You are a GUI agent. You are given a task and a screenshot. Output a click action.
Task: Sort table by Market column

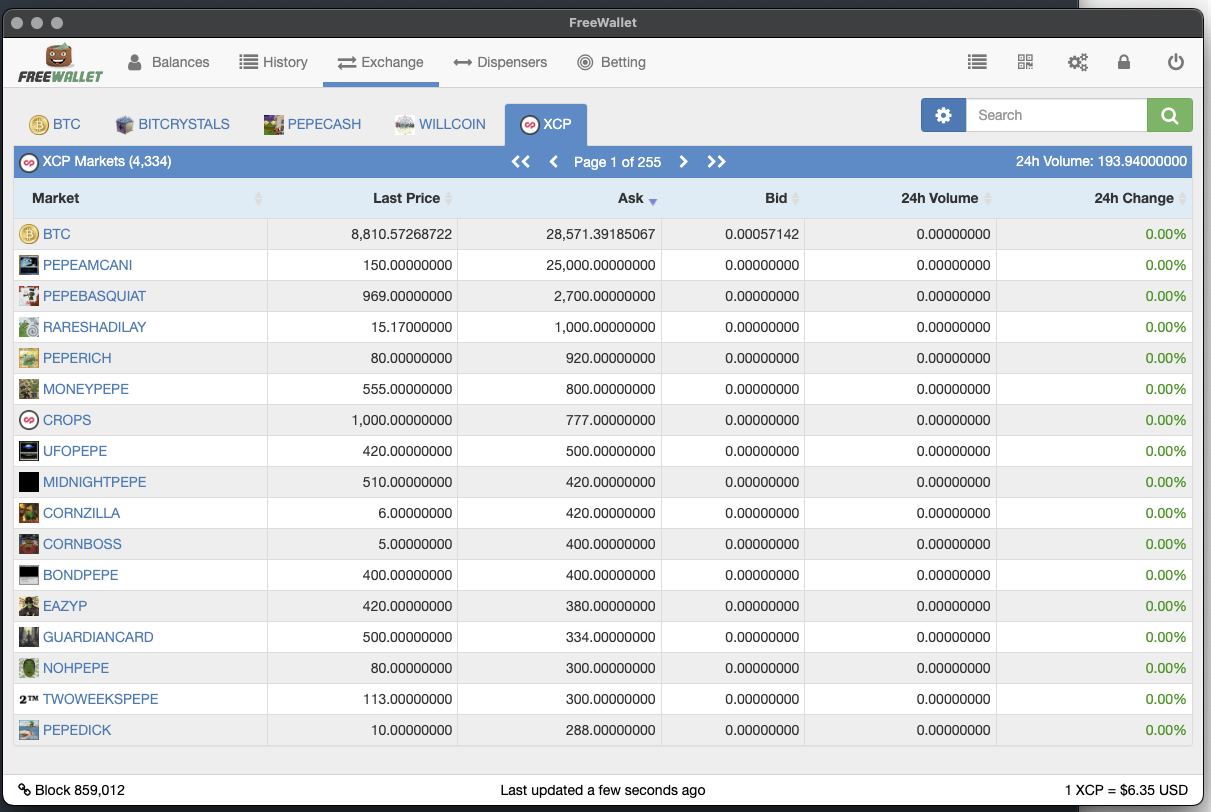point(140,198)
